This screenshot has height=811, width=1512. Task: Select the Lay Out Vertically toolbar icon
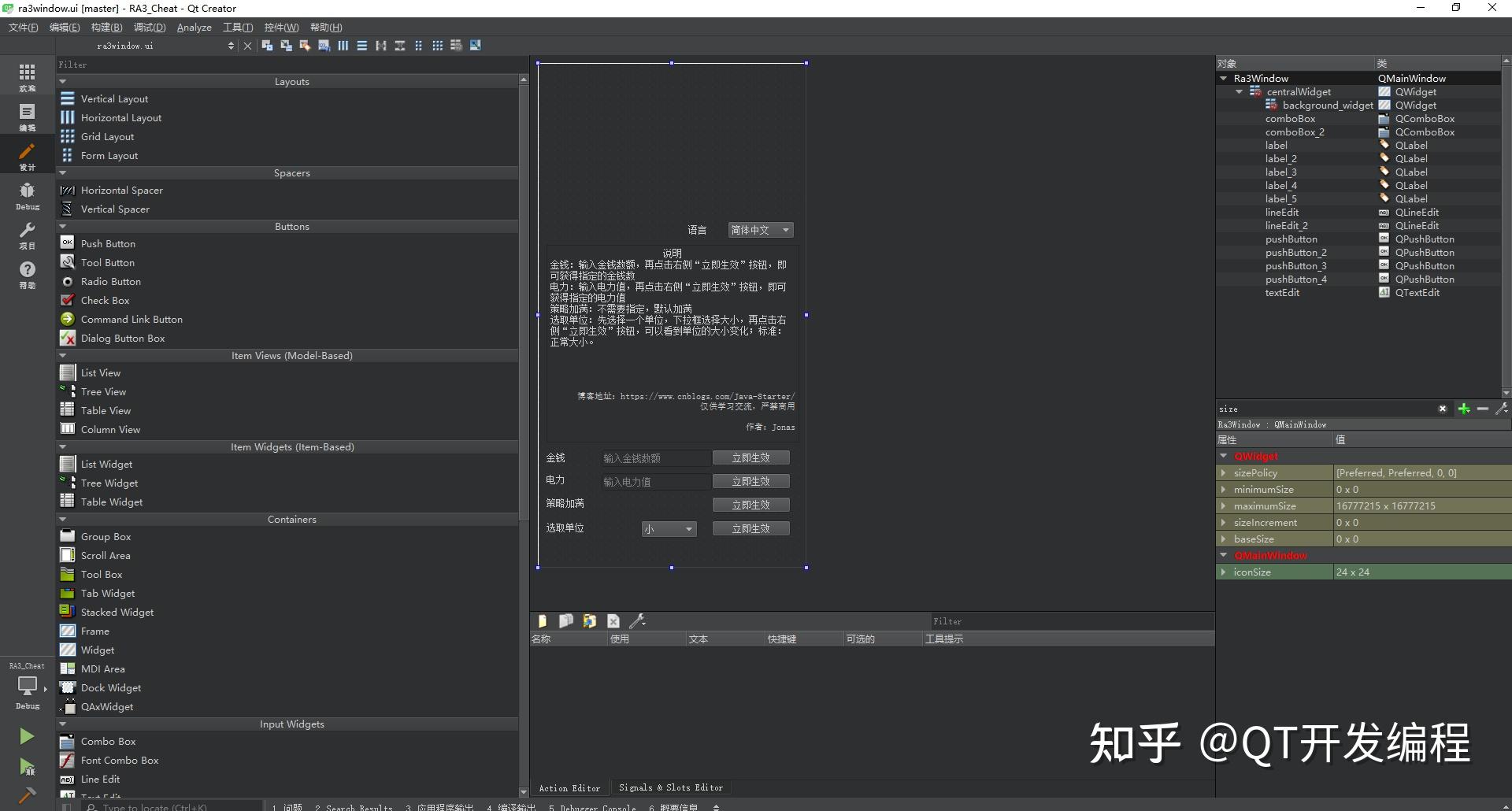pos(361,45)
